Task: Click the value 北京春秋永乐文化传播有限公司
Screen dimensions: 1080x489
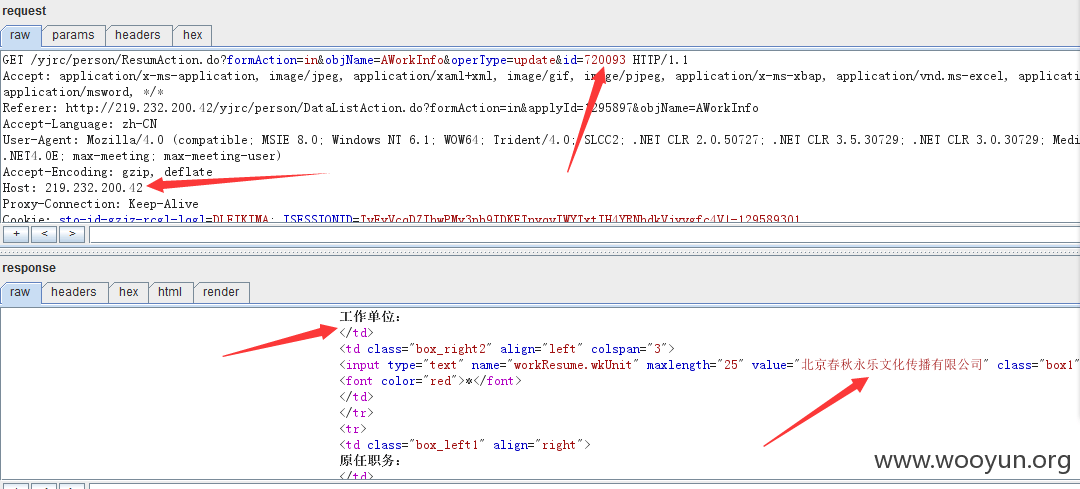Action: pyautogui.click(x=892, y=365)
